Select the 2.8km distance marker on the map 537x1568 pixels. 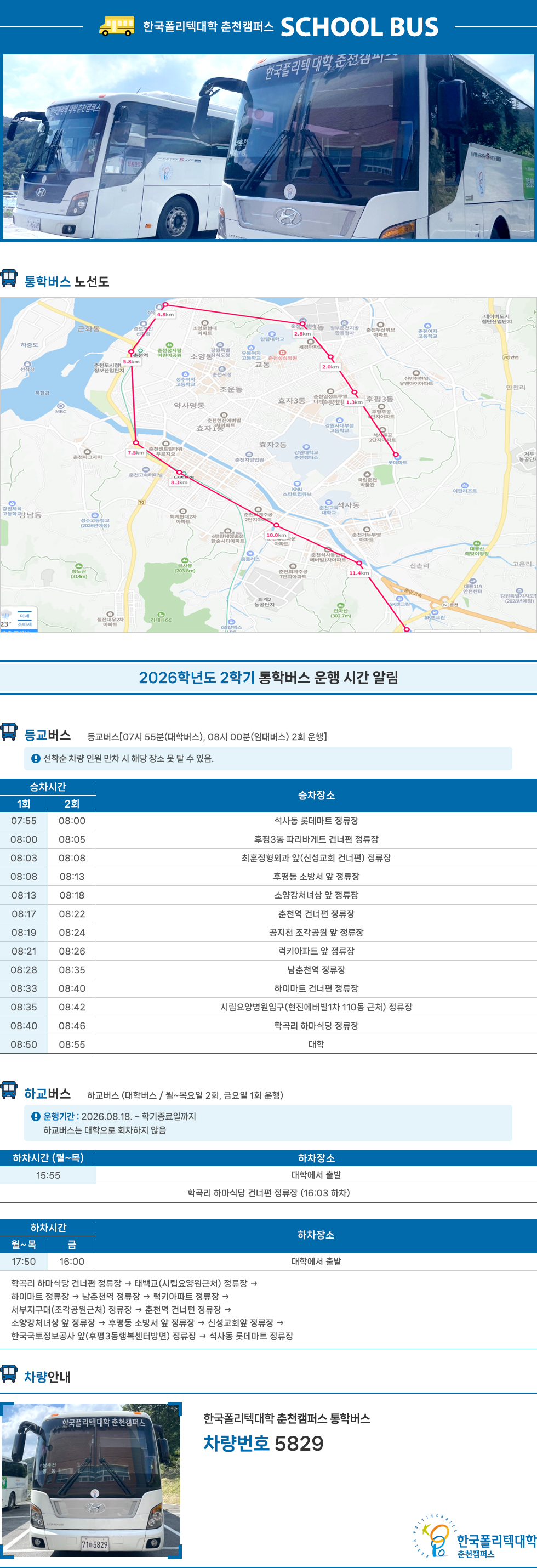pos(302,333)
